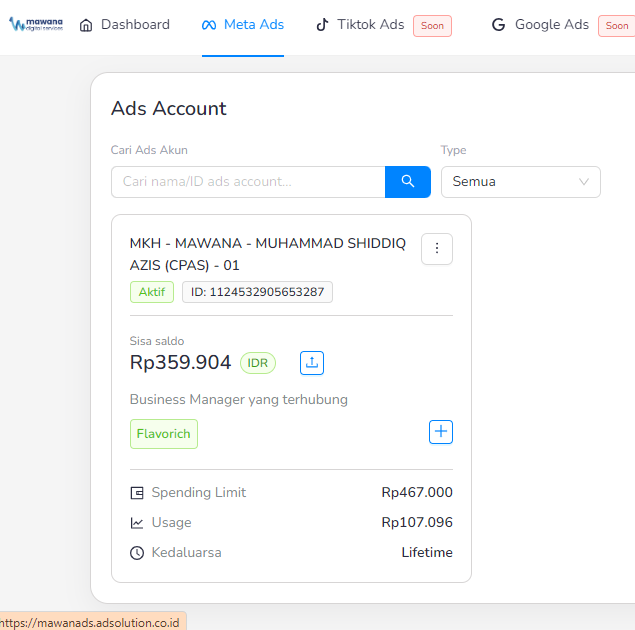Click the Rp467.000 spending limit value
The height and width of the screenshot is (630, 635).
(x=417, y=492)
